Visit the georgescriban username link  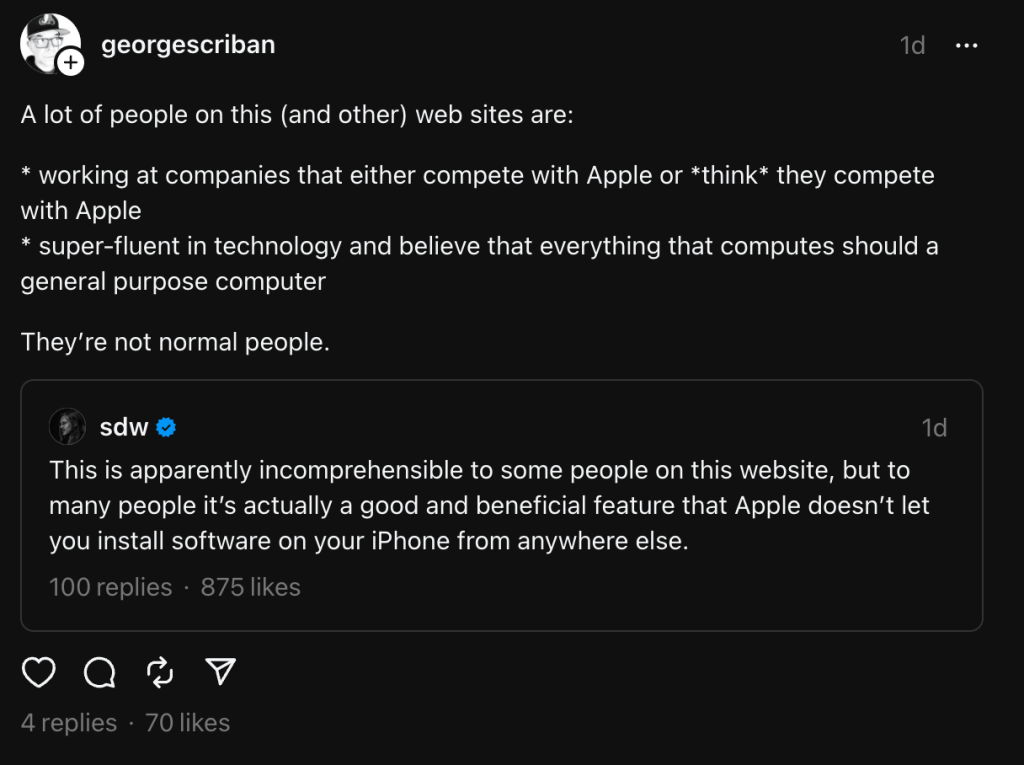pos(188,45)
